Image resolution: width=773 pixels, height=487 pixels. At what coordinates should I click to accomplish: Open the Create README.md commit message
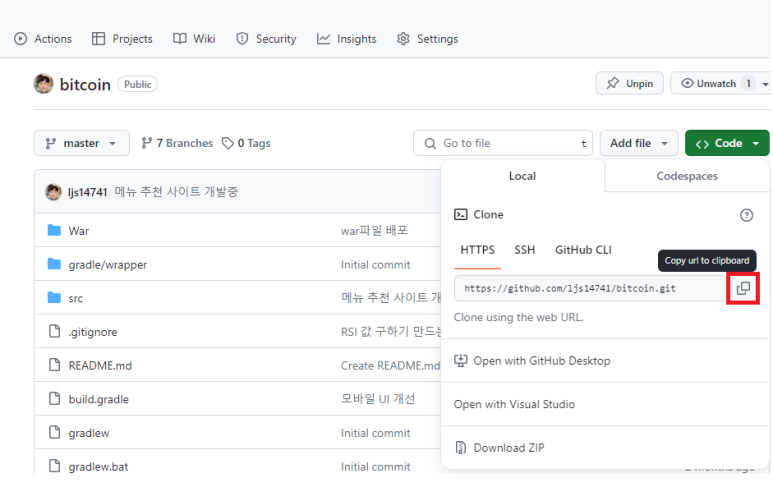click(x=390, y=366)
